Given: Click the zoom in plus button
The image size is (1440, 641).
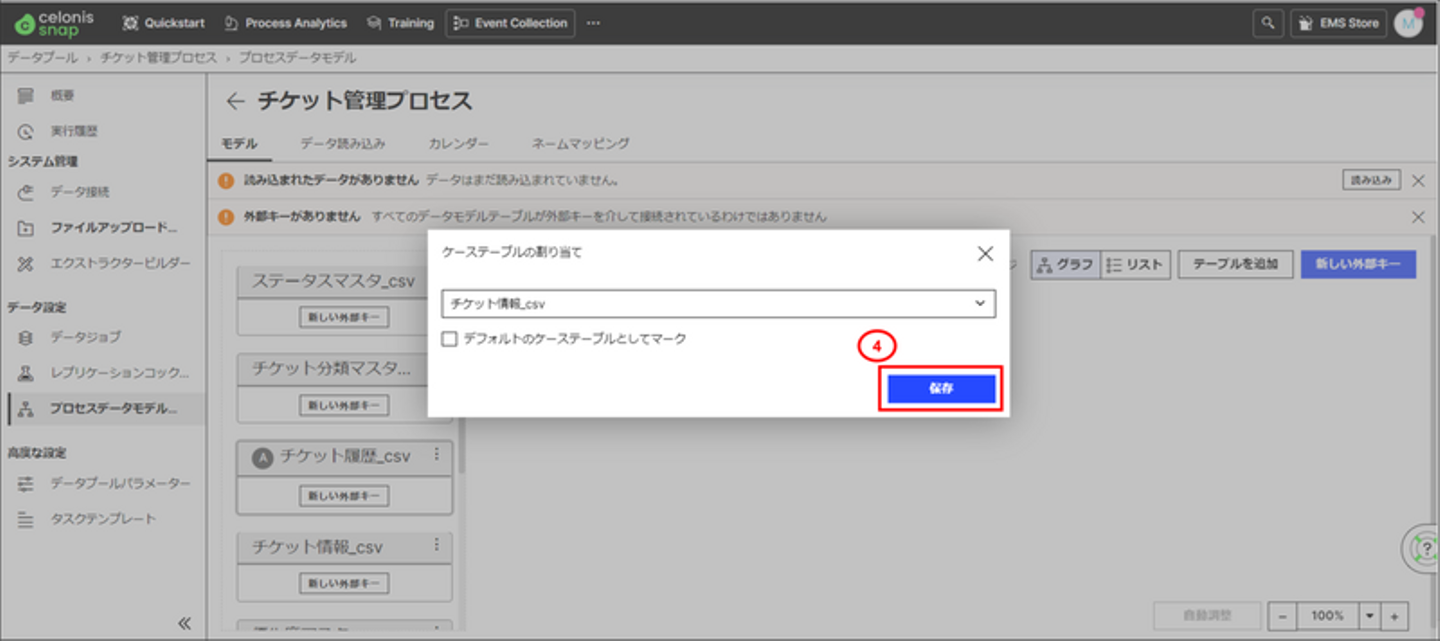Looking at the screenshot, I should [1394, 615].
